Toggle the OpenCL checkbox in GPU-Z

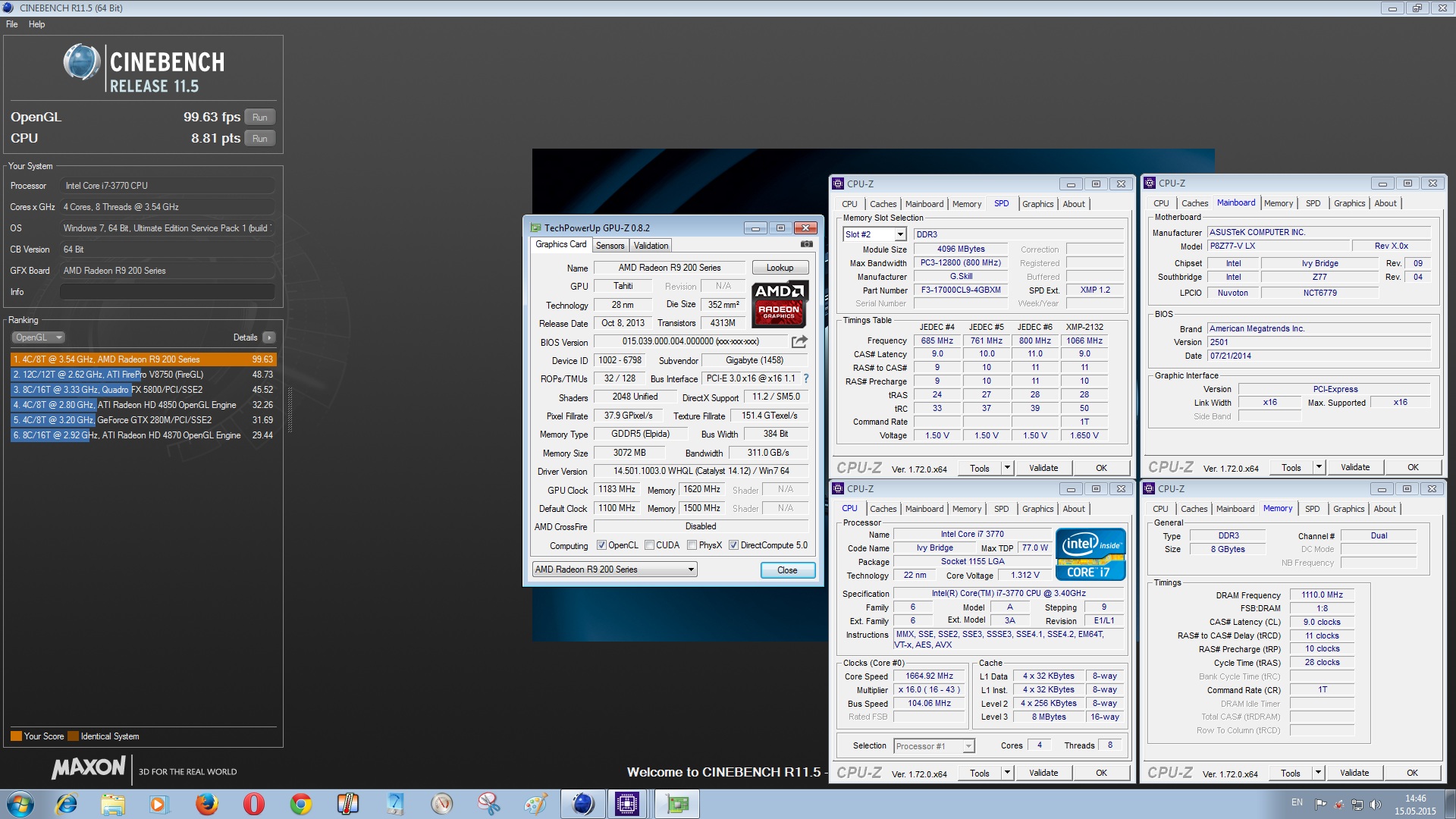(x=601, y=545)
